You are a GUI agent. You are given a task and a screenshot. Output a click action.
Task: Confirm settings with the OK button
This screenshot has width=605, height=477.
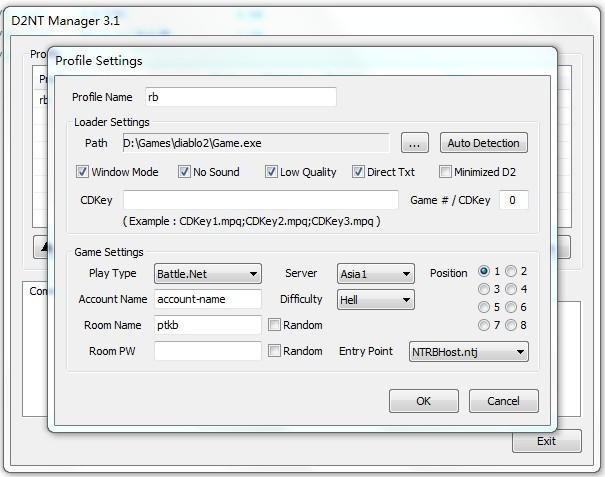pos(424,401)
